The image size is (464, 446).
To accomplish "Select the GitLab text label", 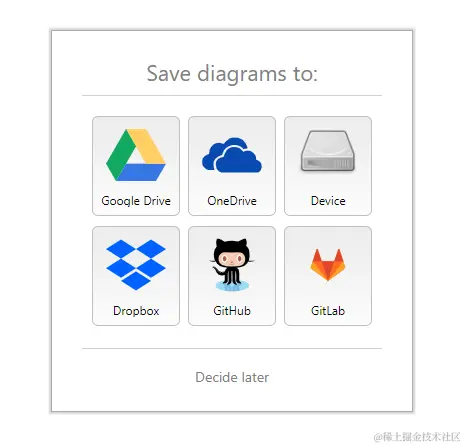I will [328, 311].
